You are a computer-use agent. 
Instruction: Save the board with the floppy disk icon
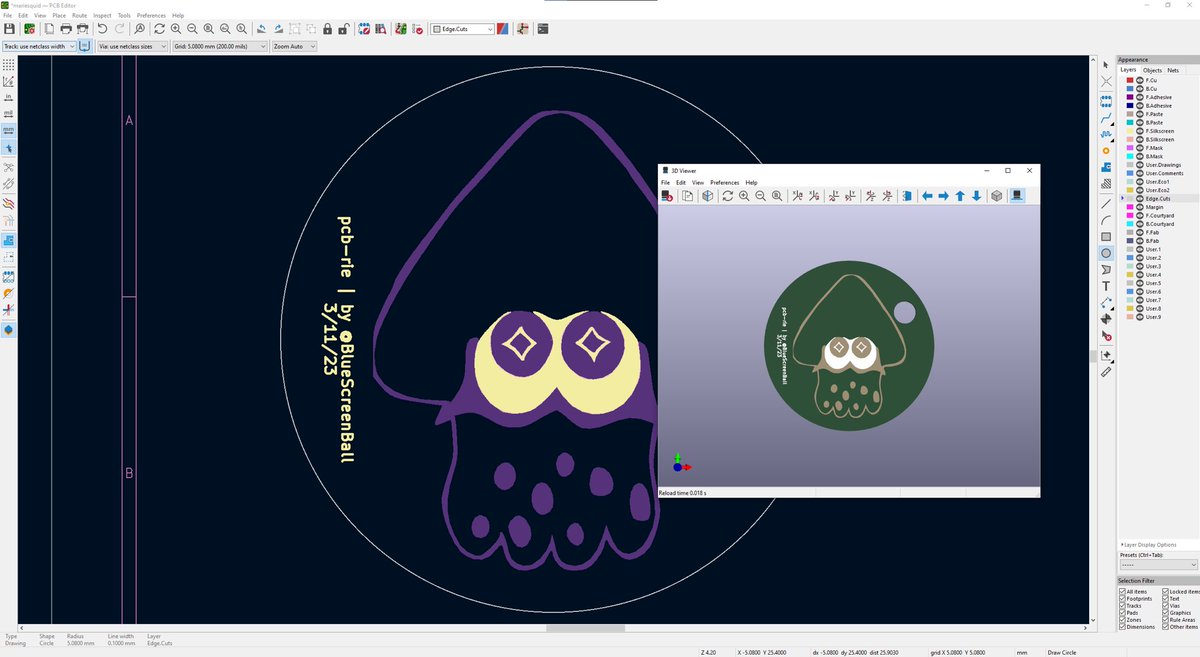[x=9, y=29]
